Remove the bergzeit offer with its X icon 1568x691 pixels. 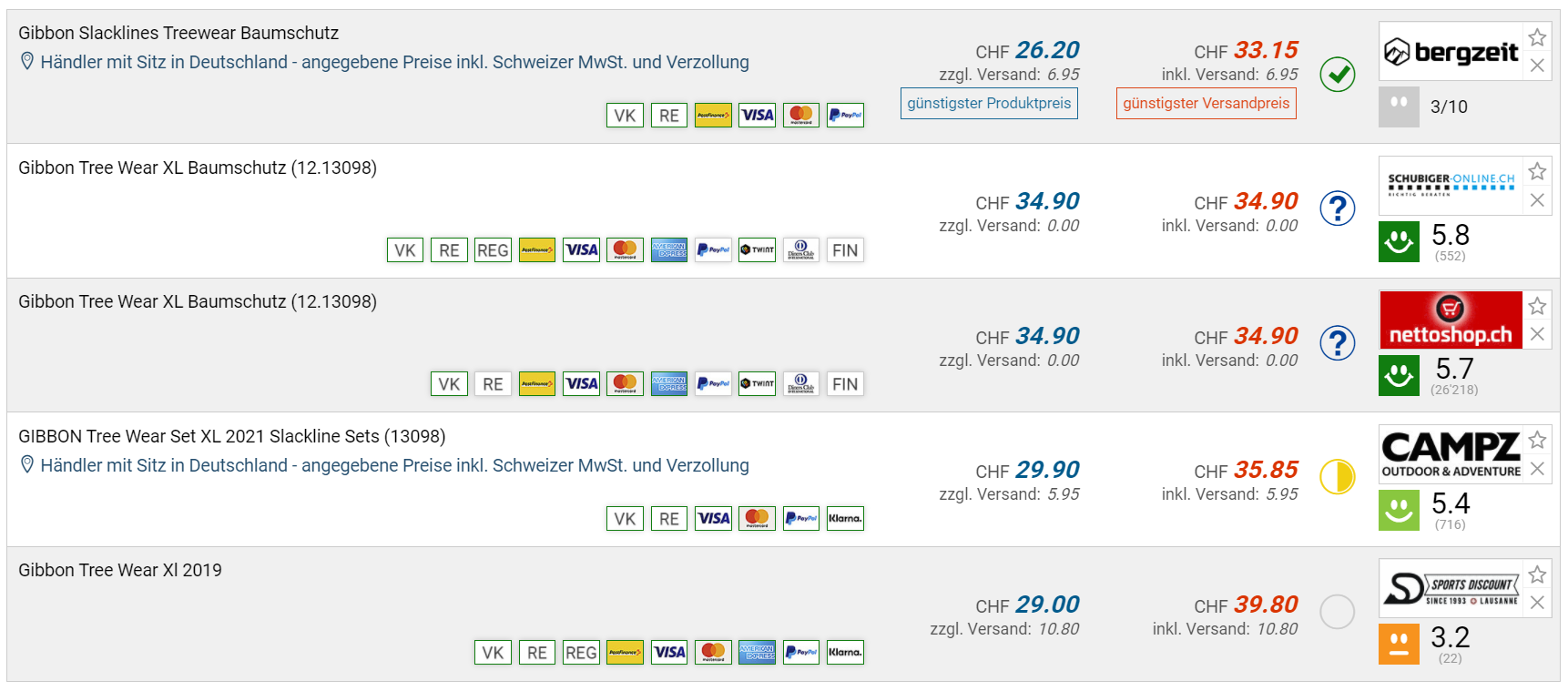pos(1537,66)
